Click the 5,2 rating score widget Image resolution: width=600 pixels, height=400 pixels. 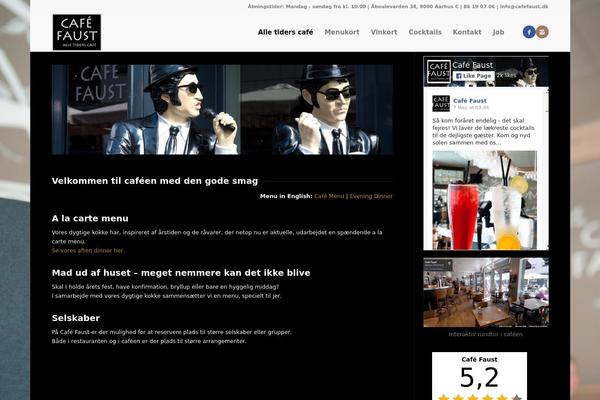pos(479,376)
